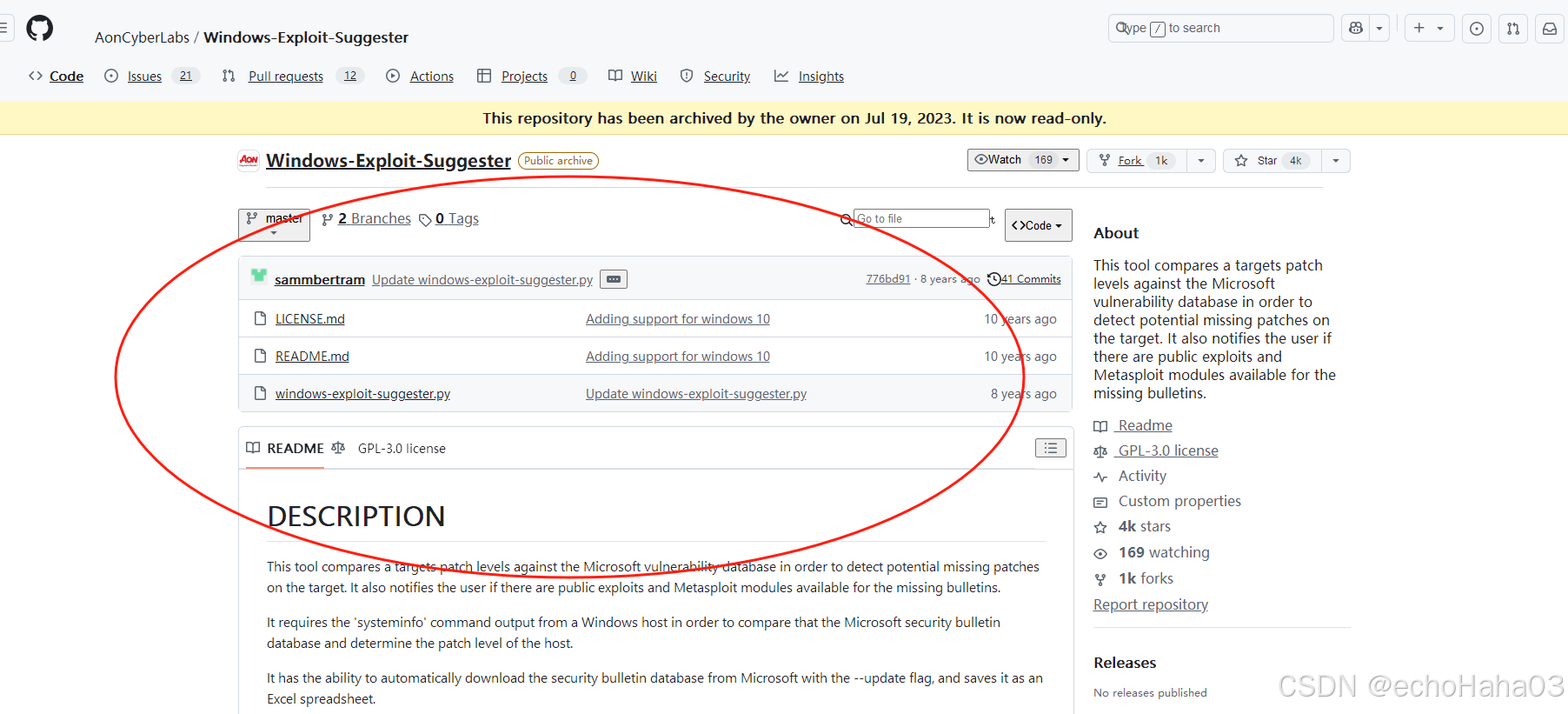
Task: Select the GPL-3.0 license tab
Action: pos(389,448)
